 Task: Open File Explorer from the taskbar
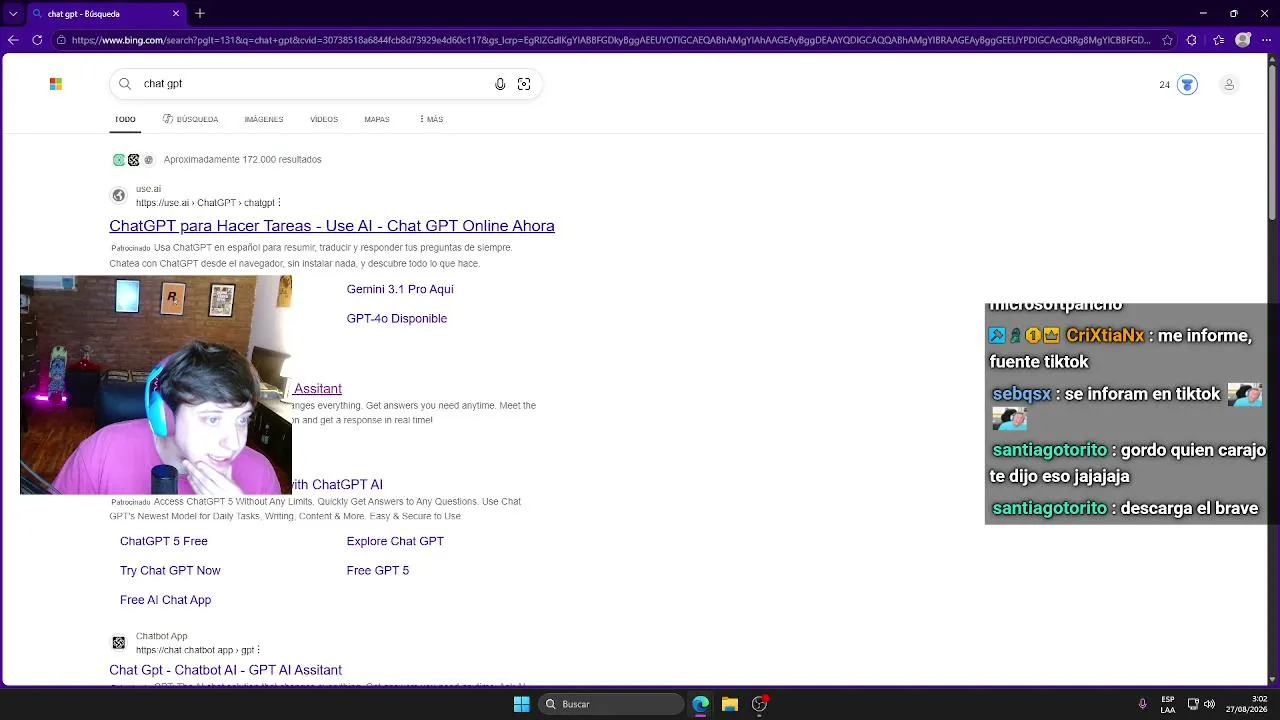[x=730, y=704]
